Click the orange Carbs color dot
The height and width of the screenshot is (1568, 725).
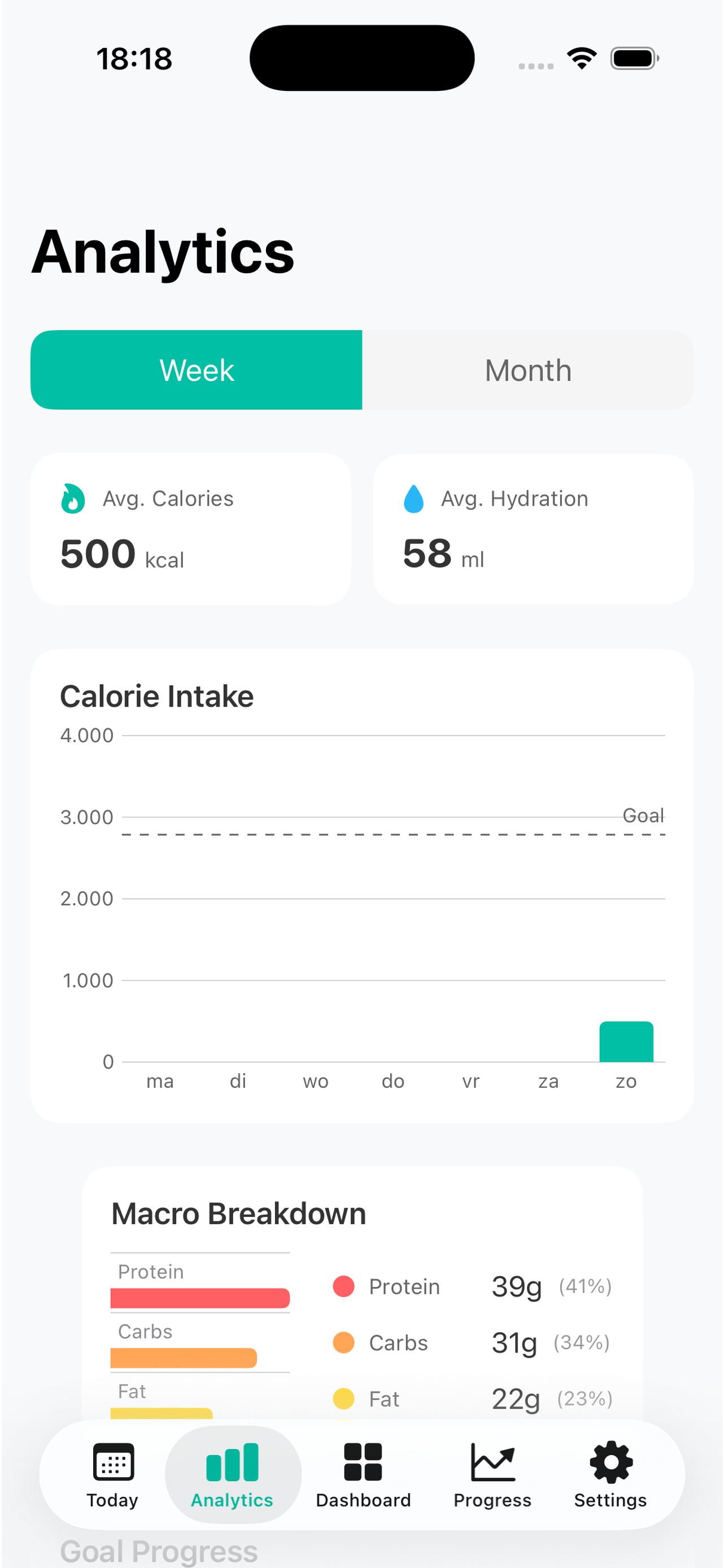pos(344,1342)
